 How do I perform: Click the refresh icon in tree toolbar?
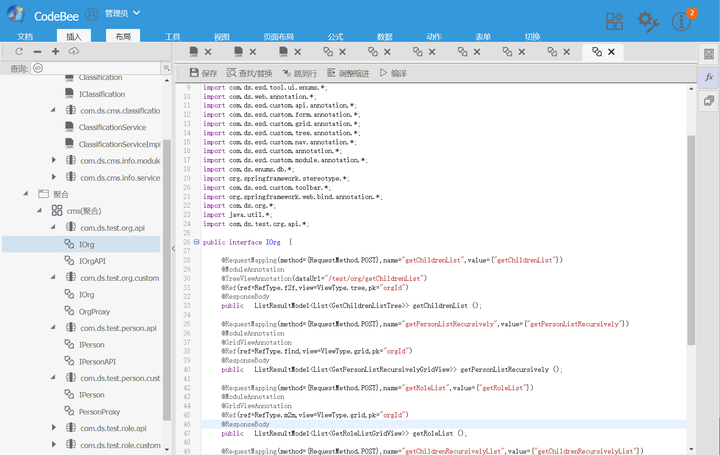(x=18, y=51)
